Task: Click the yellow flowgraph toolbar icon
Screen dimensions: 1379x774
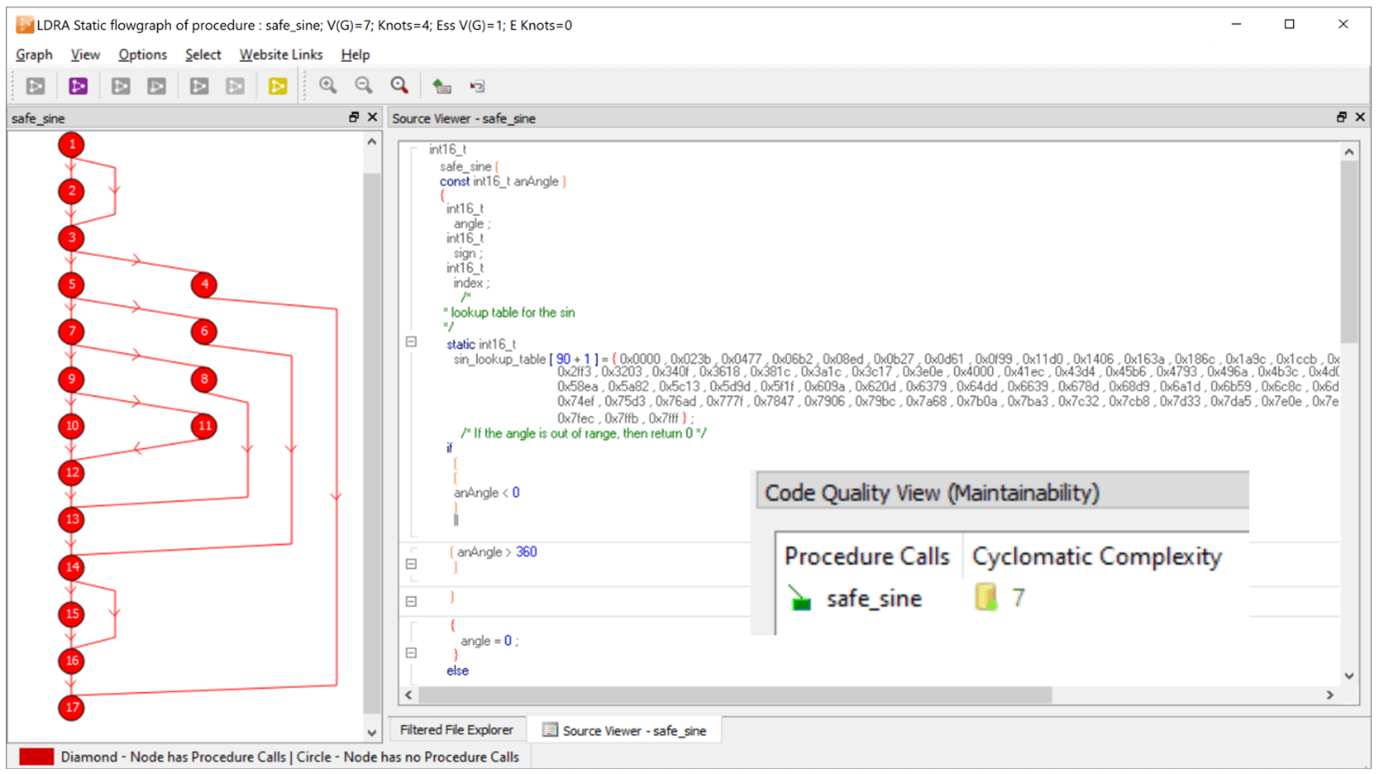Action: click(x=277, y=86)
